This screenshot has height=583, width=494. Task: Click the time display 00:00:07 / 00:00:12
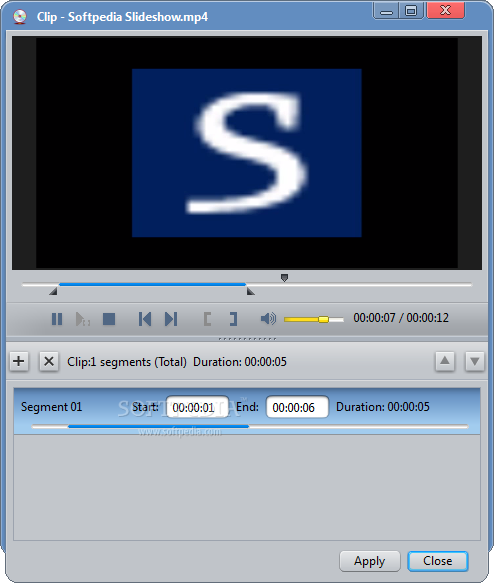pyautogui.click(x=401, y=318)
